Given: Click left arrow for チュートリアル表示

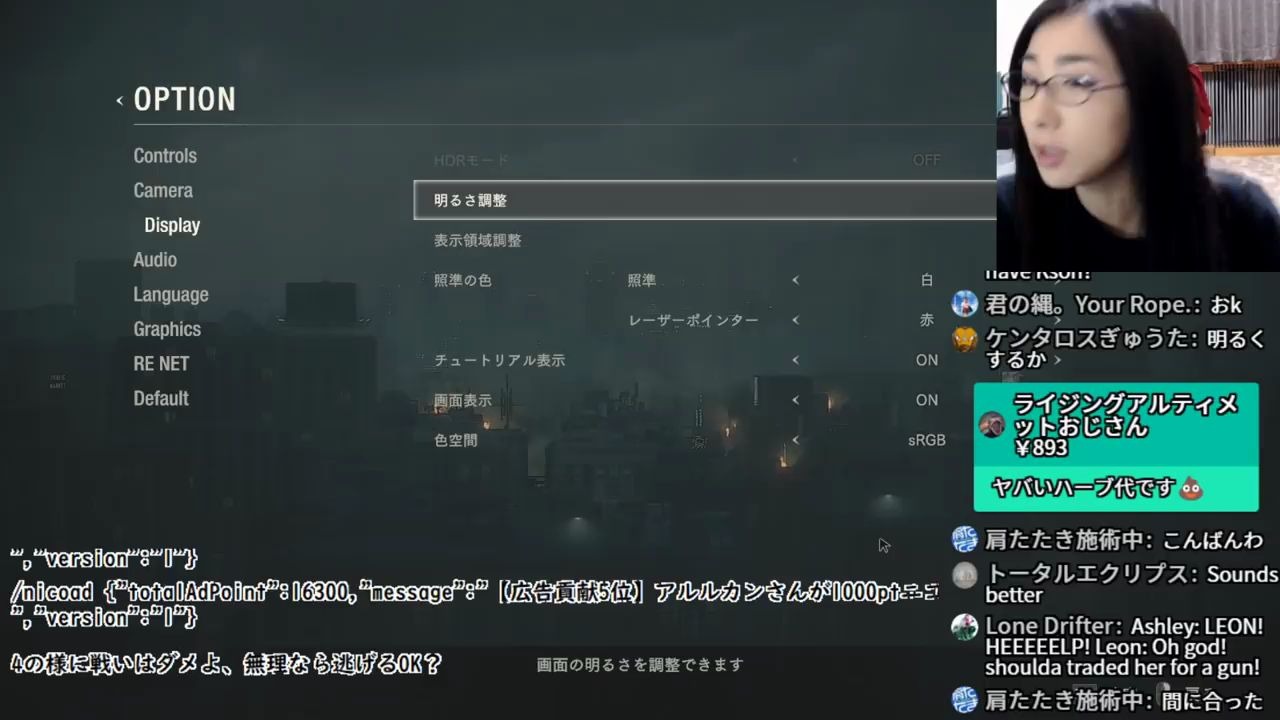Looking at the screenshot, I should (795, 360).
